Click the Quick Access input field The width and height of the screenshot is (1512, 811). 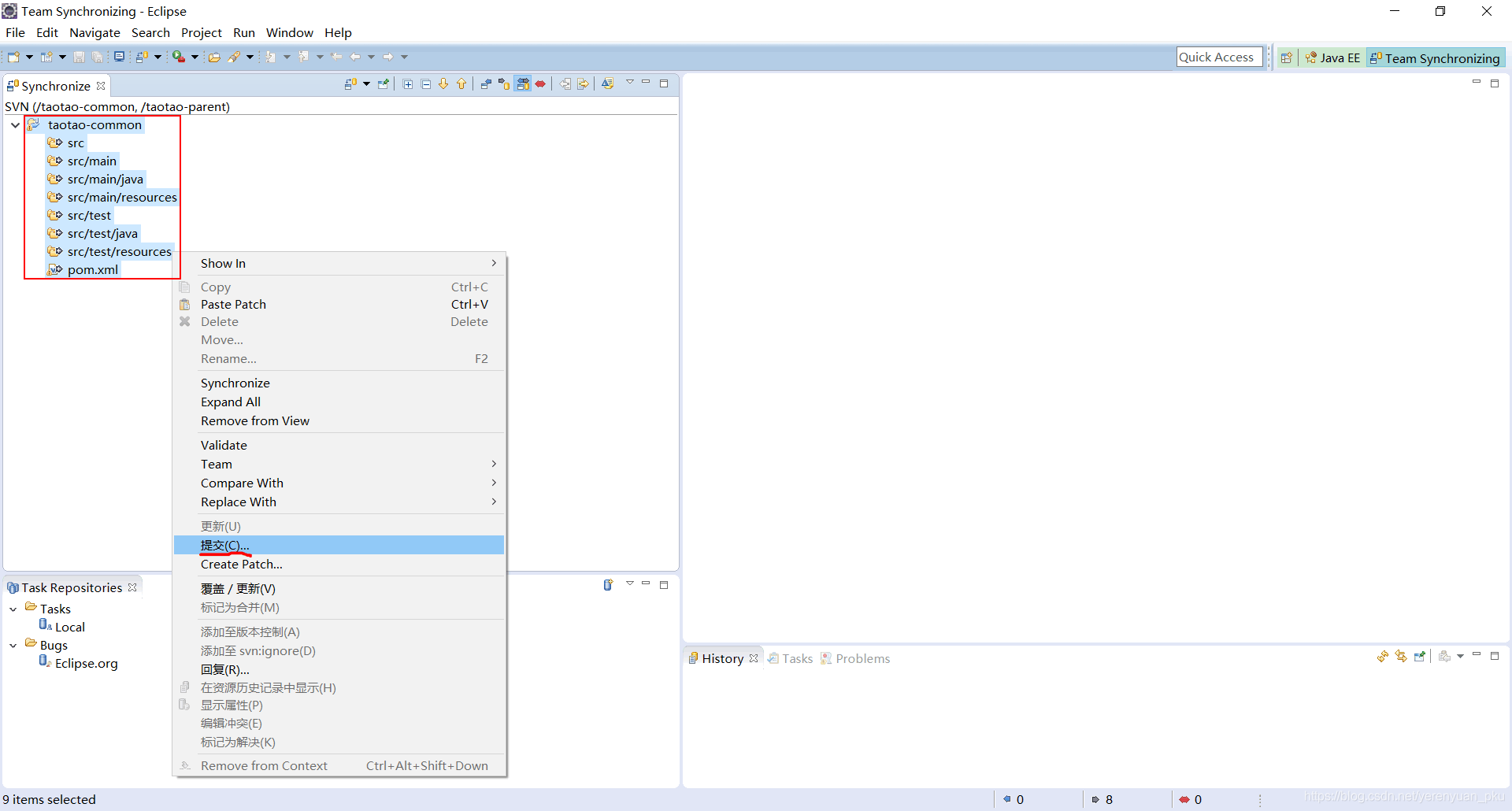pos(1219,57)
